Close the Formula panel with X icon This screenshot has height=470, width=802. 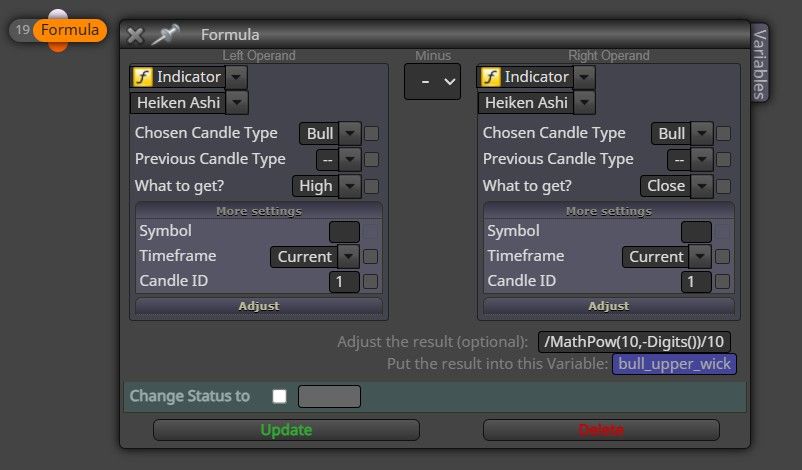click(x=135, y=35)
